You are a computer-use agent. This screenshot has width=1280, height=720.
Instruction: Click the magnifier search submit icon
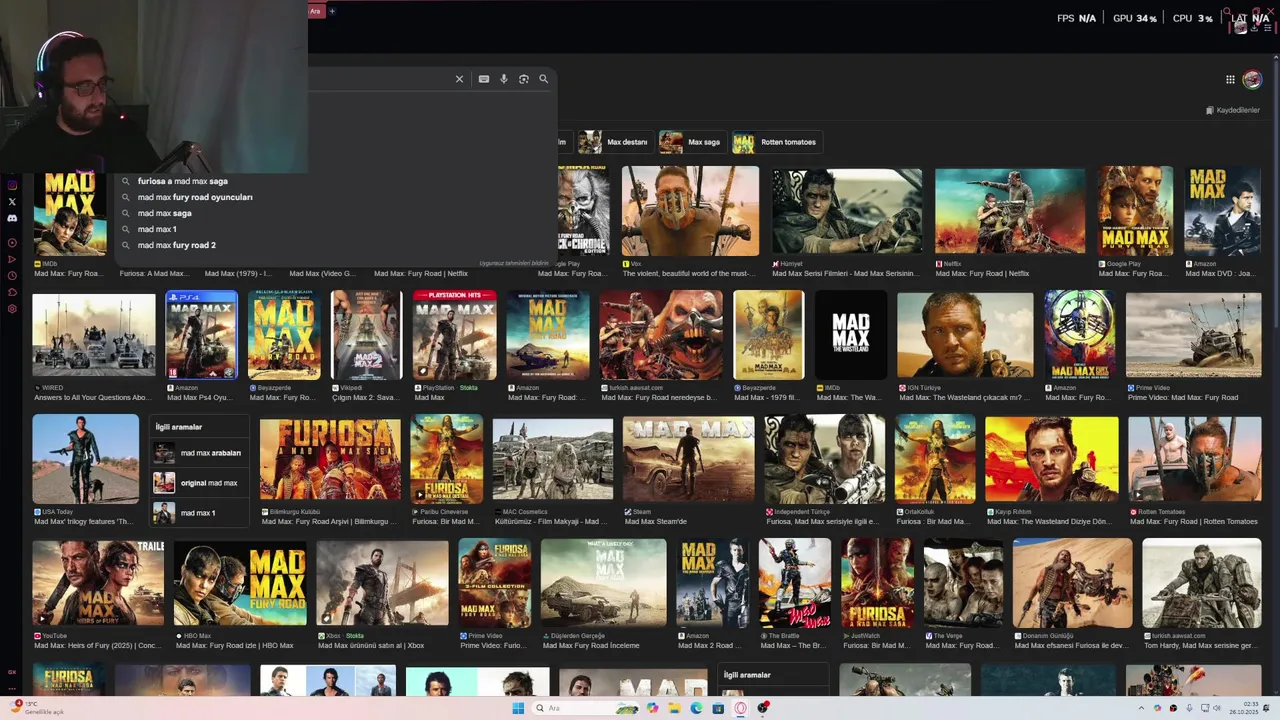544,79
